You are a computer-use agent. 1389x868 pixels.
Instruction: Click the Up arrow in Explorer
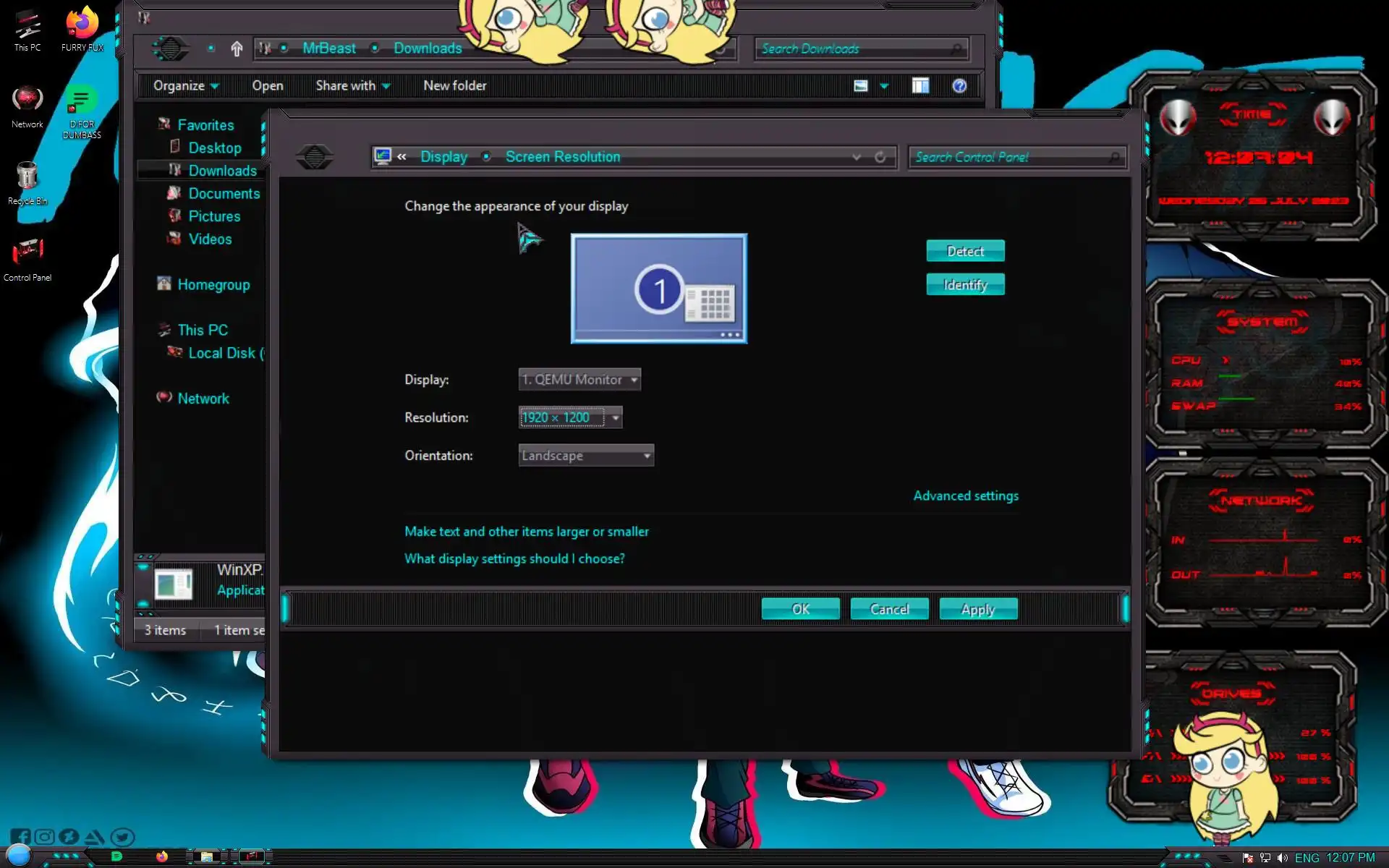(237, 48)
